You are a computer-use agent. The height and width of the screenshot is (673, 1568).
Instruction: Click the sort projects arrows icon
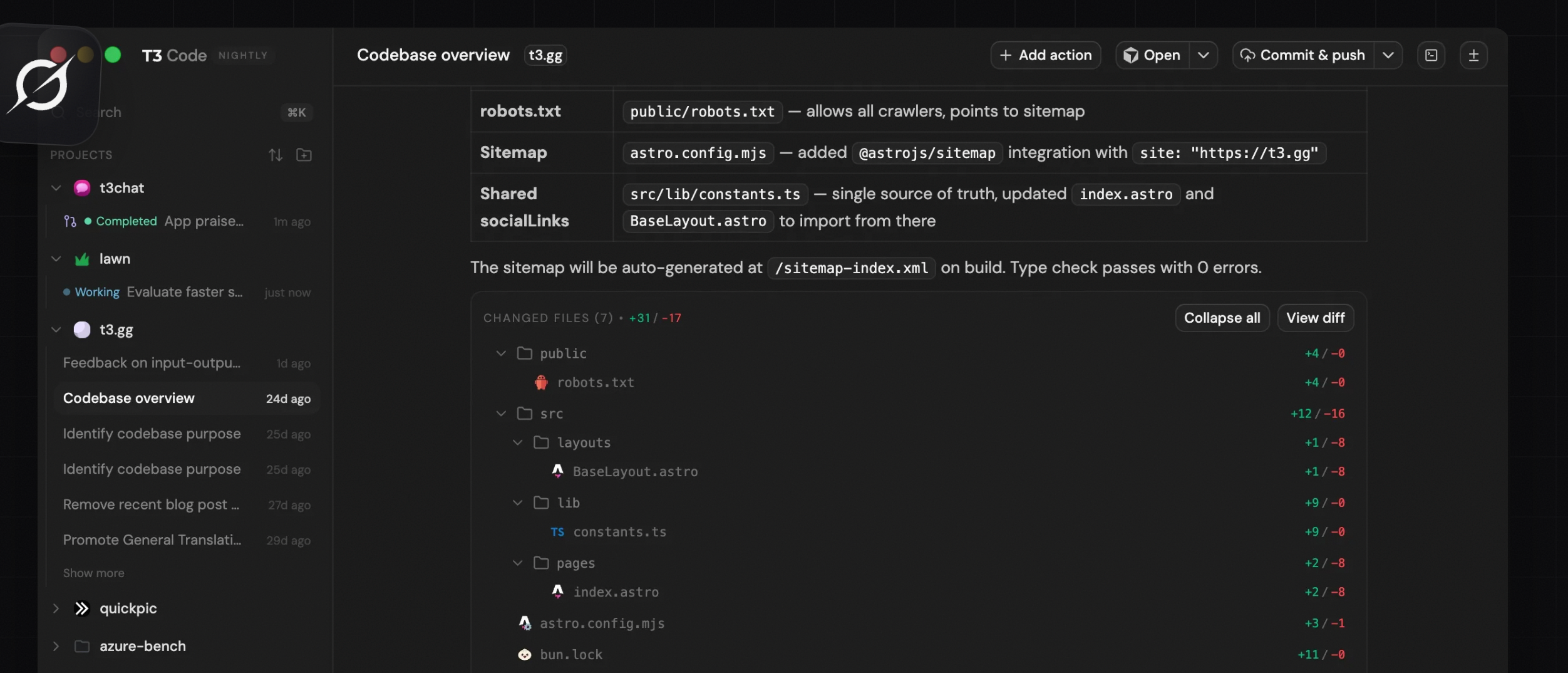276,155
